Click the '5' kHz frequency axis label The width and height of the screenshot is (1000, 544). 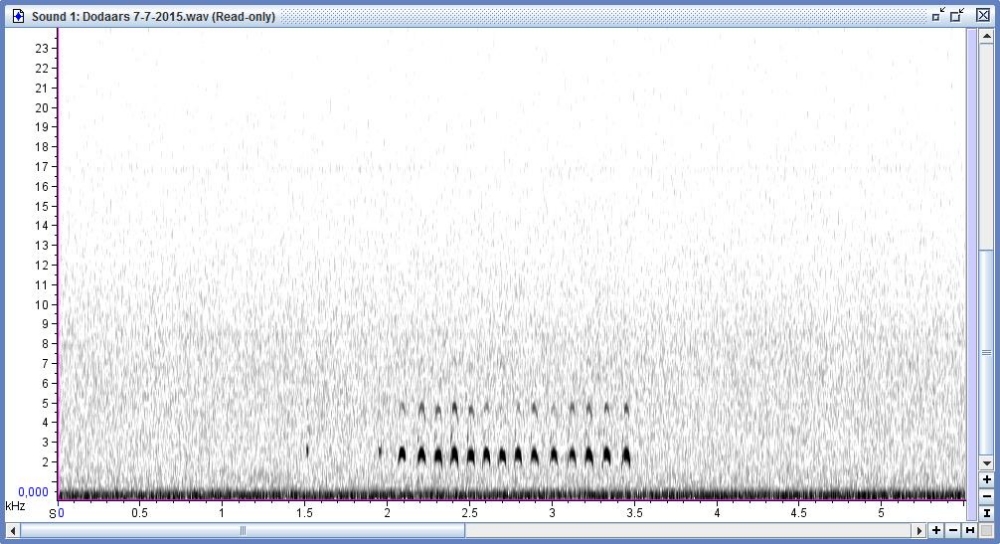point(45,403)
